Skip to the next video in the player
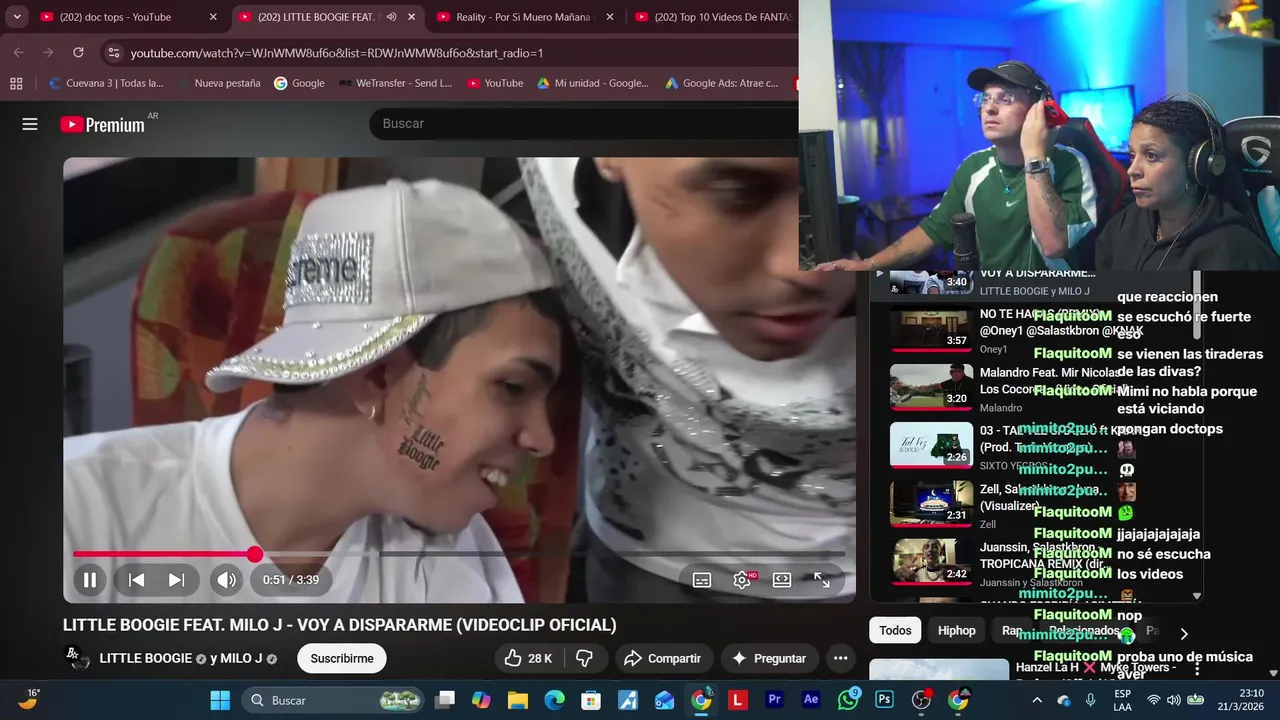 click(x=176, y=580)
